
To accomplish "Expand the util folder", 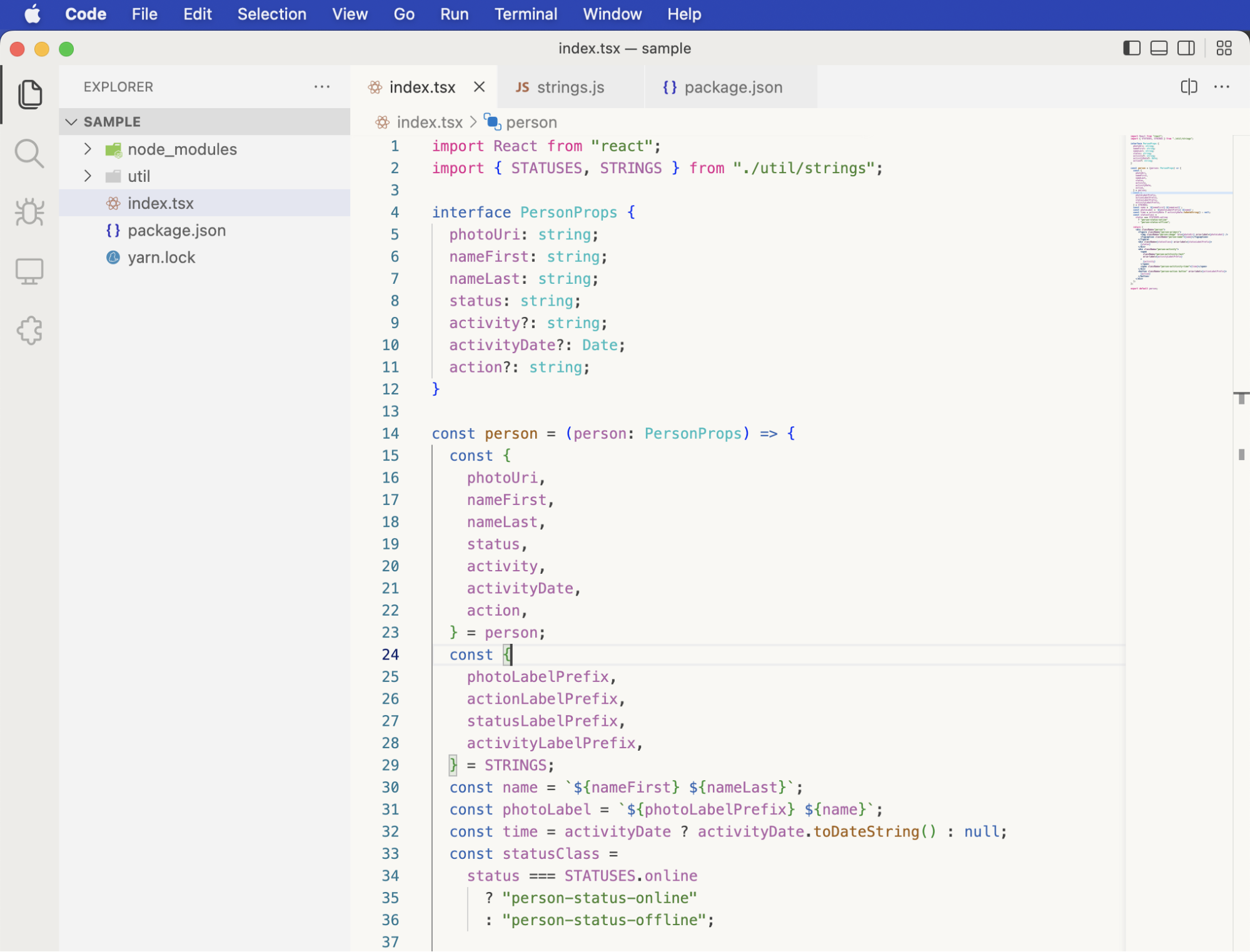I will tap(87, 176).
